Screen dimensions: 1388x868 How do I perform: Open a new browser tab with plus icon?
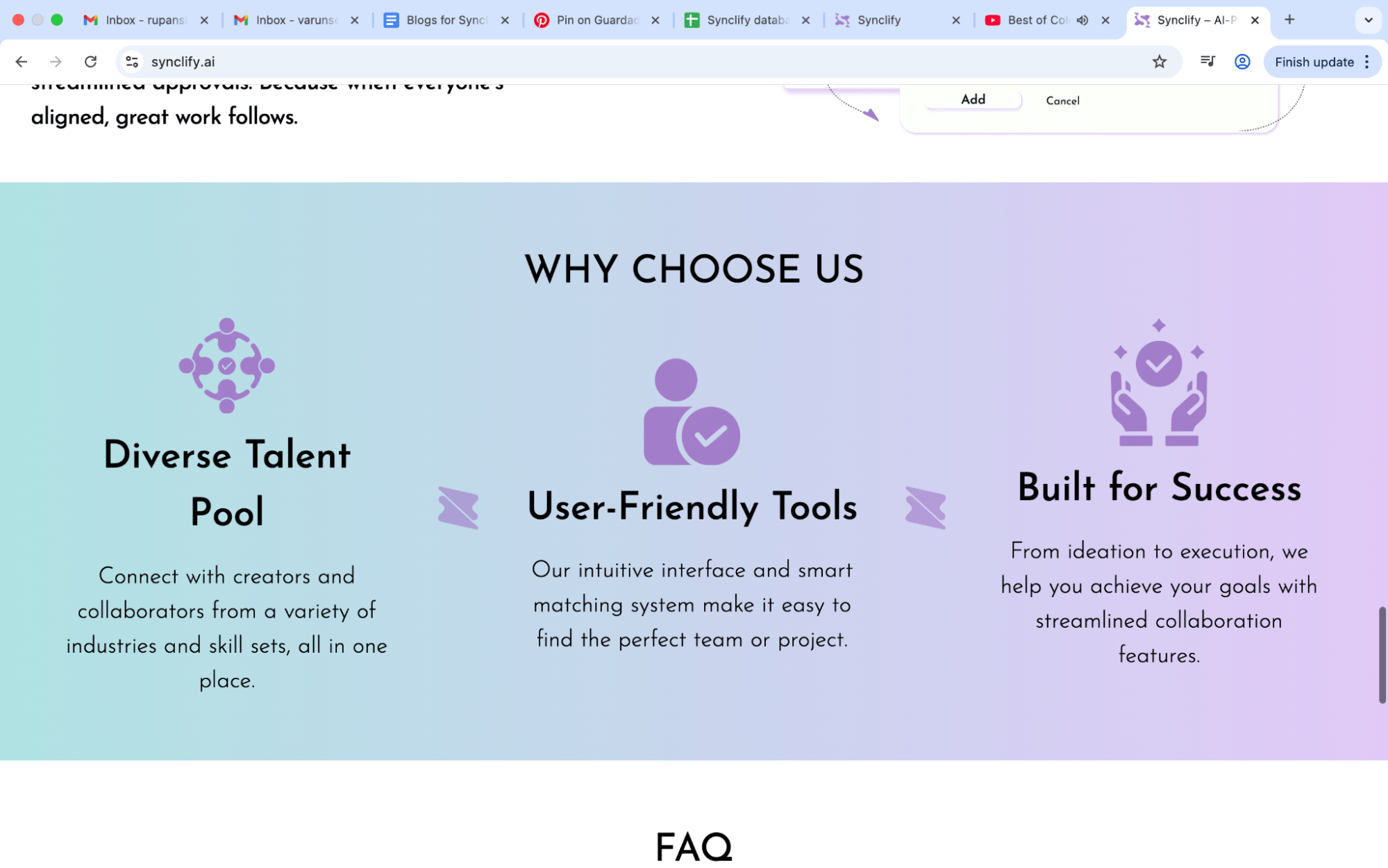1289,20
